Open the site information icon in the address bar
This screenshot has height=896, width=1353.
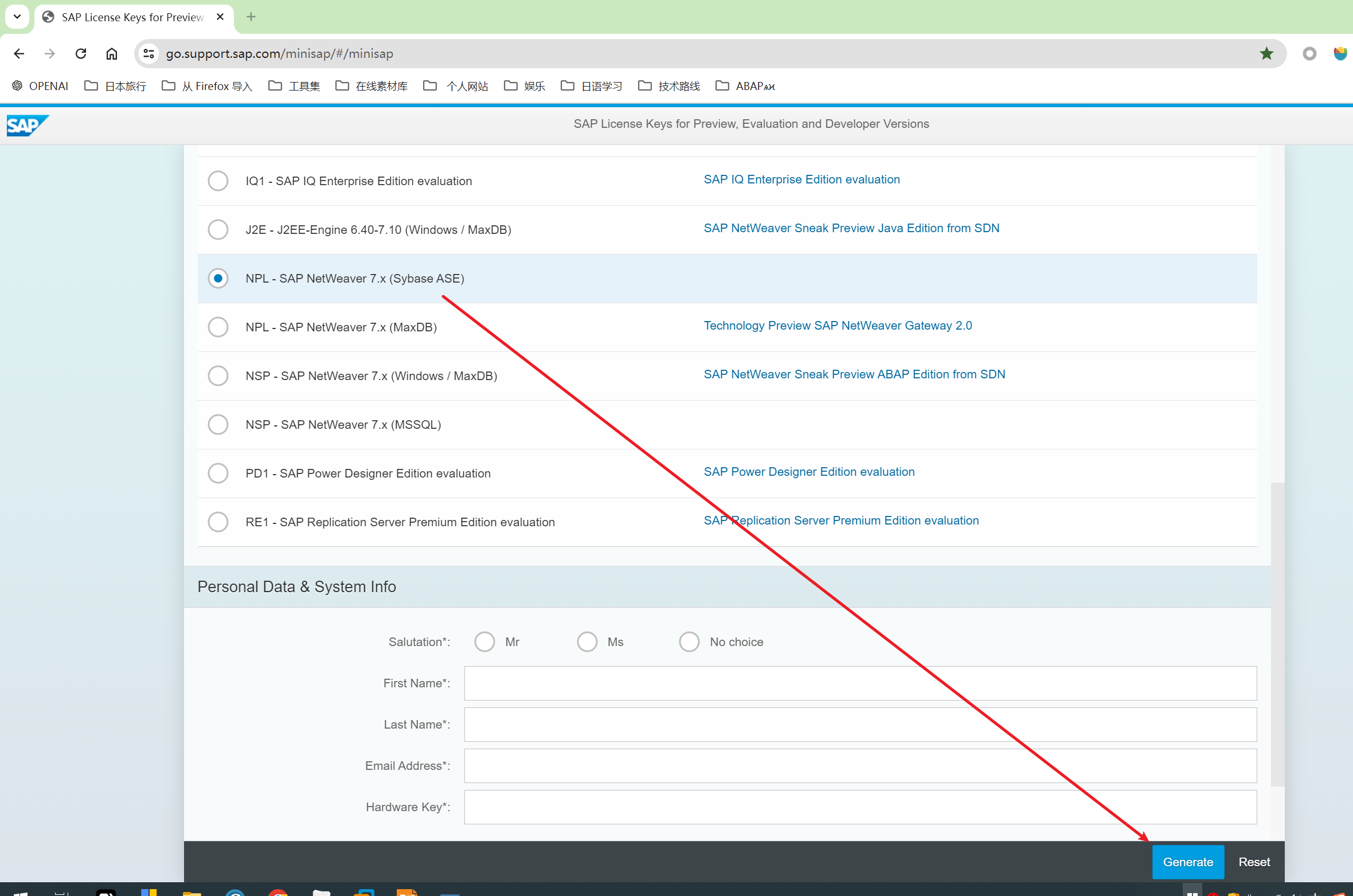coord(149,53)
